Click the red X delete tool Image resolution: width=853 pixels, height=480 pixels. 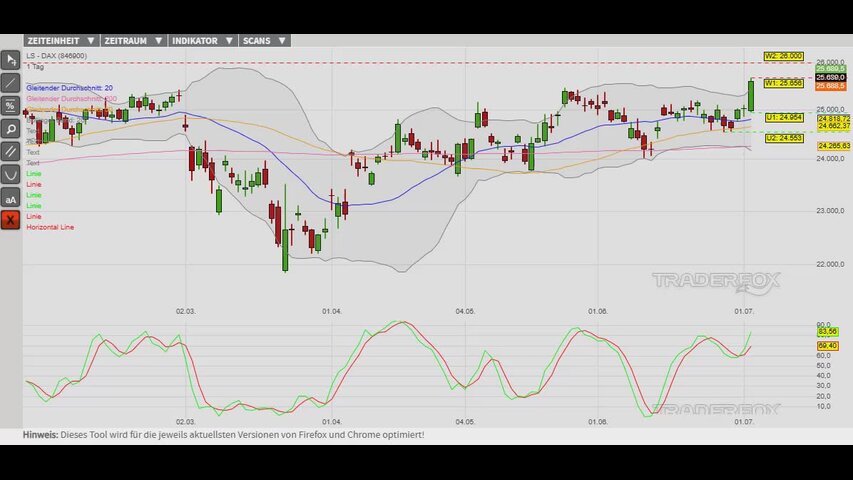coord(10,220)
